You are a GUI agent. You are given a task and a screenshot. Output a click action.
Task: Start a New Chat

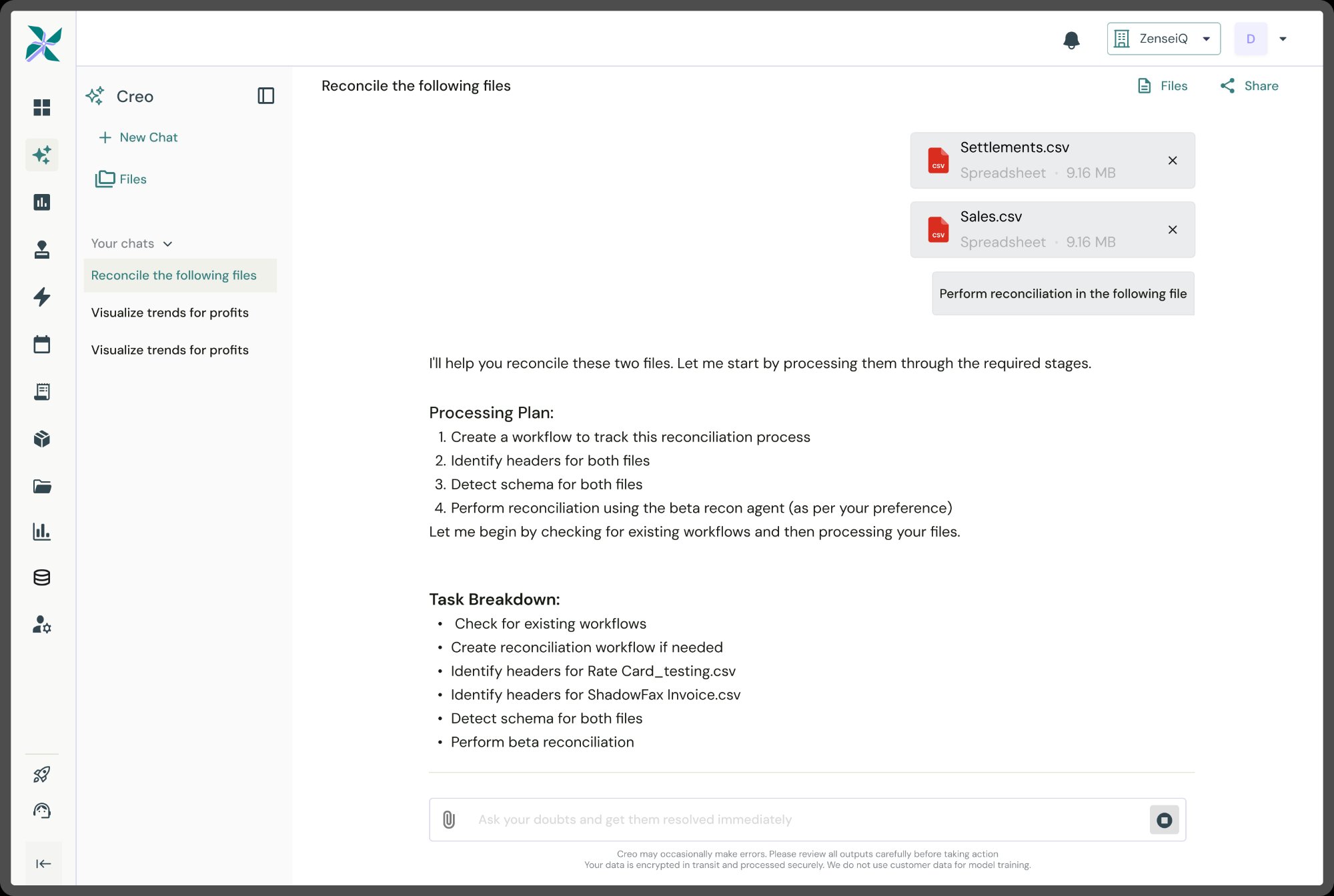pos(139,137)
